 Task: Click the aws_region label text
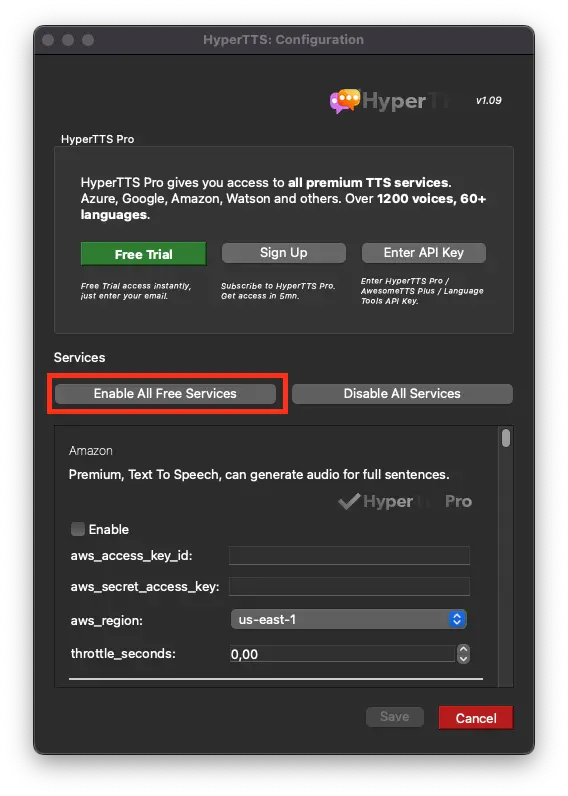point(107,620)
